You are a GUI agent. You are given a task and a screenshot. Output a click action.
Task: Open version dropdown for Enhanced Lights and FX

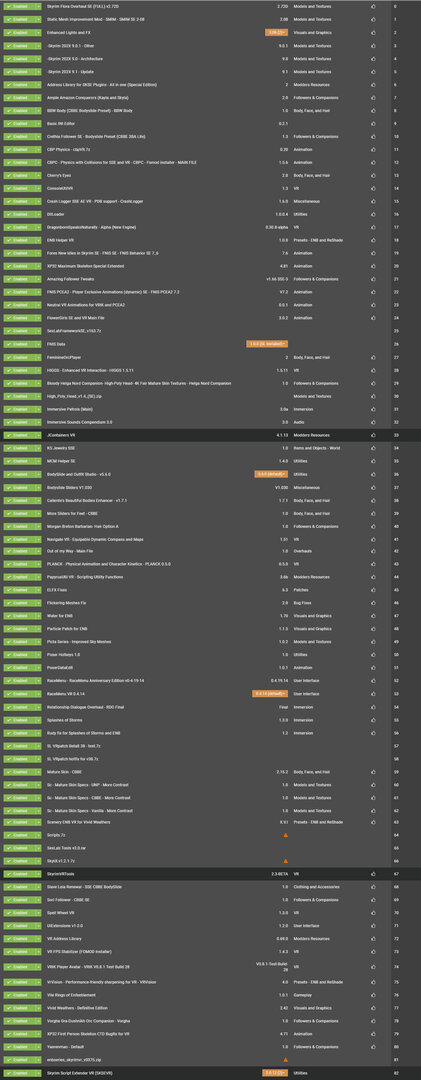(276, 32)
